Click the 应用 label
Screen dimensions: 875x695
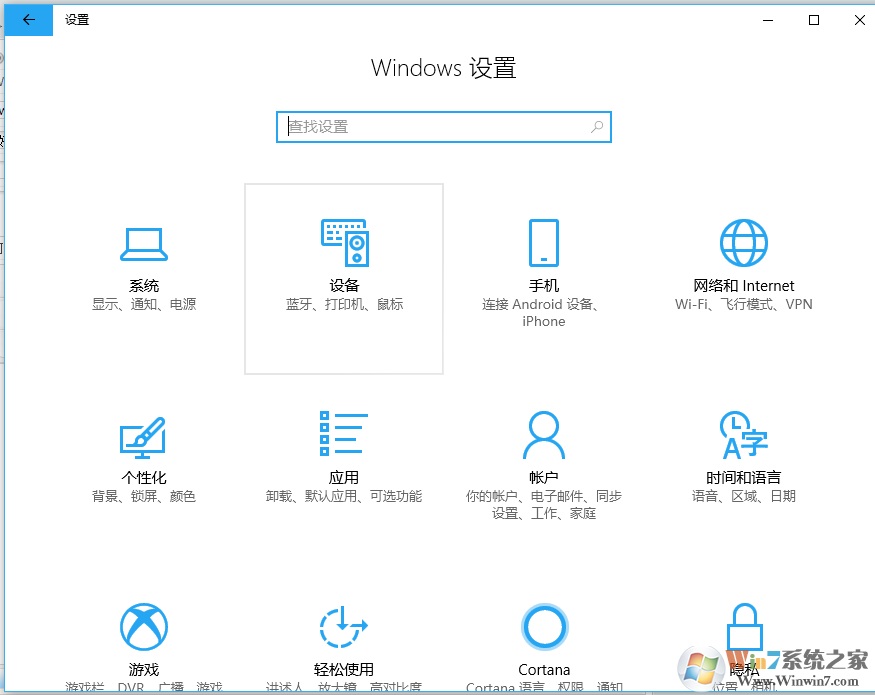pyautogui.click(x=344, y=478)
